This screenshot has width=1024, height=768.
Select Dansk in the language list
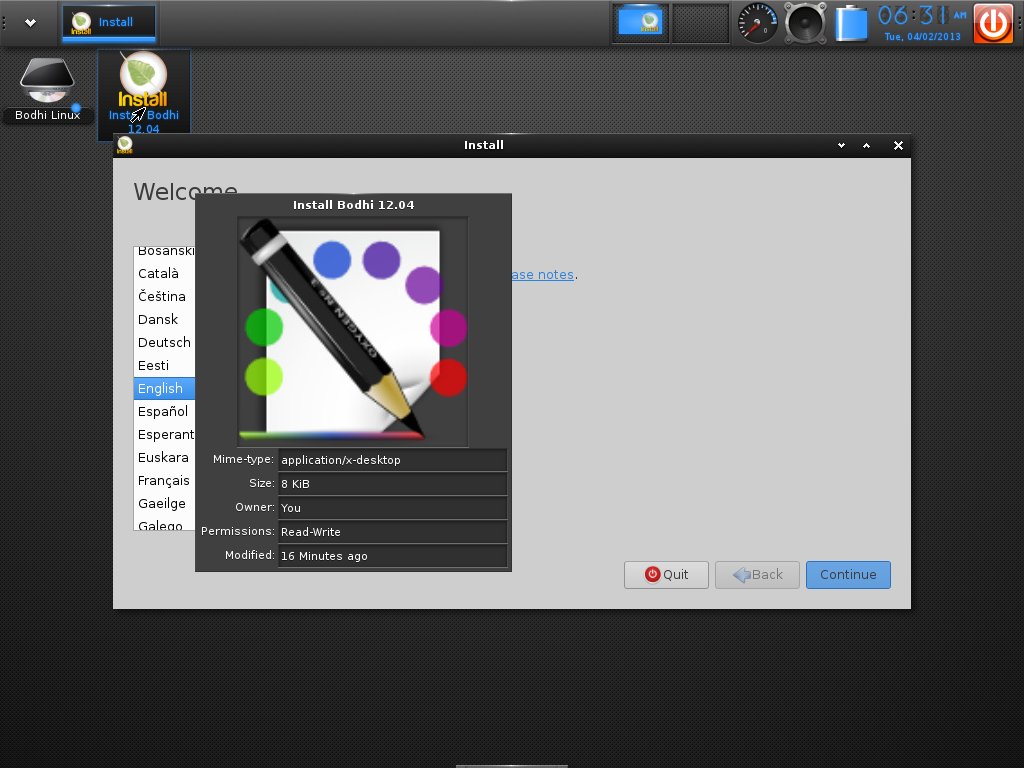[164, 319]
